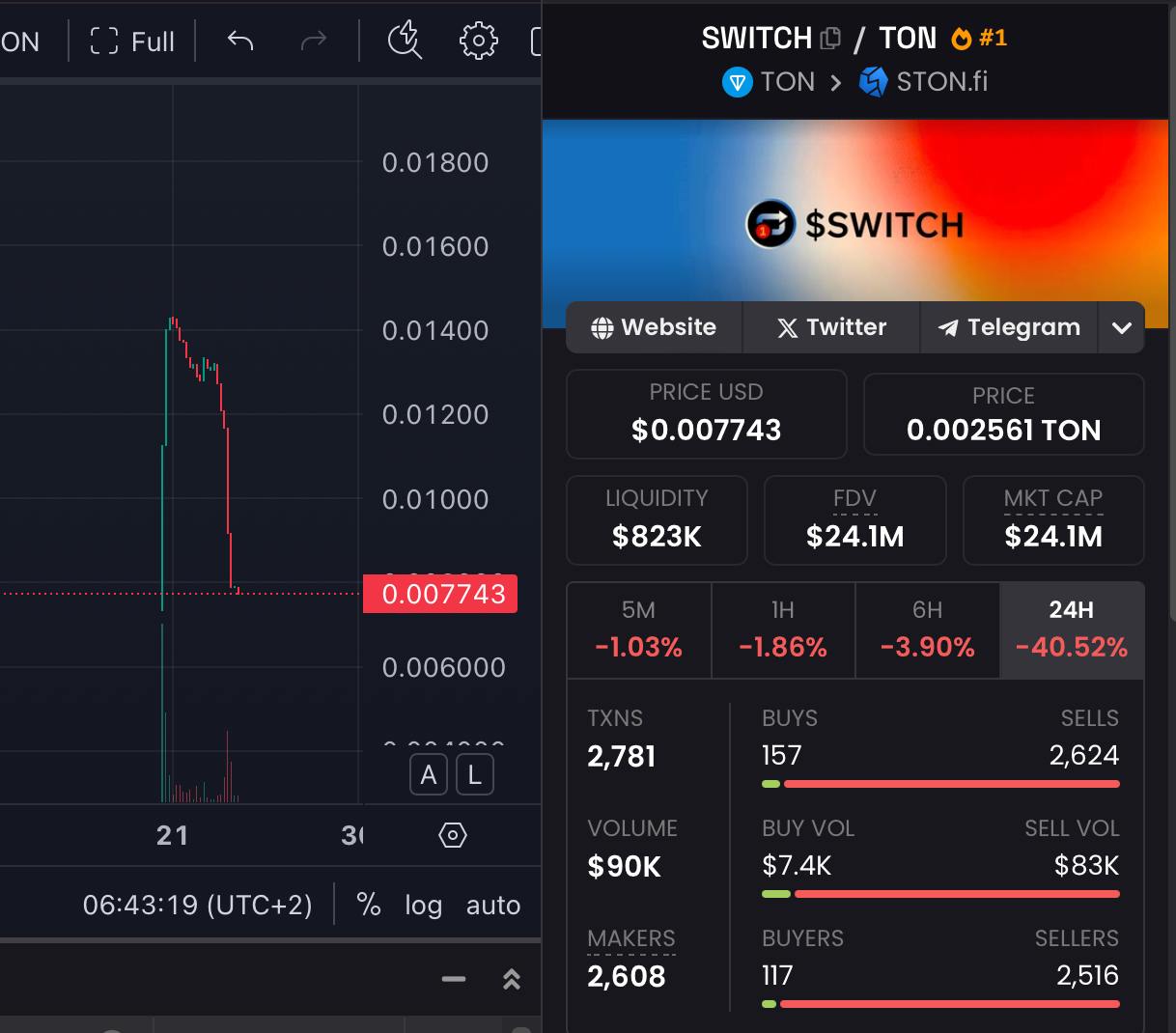Click the VOLUME value $90K
1176x1033 pixels.
pos(625,866)
